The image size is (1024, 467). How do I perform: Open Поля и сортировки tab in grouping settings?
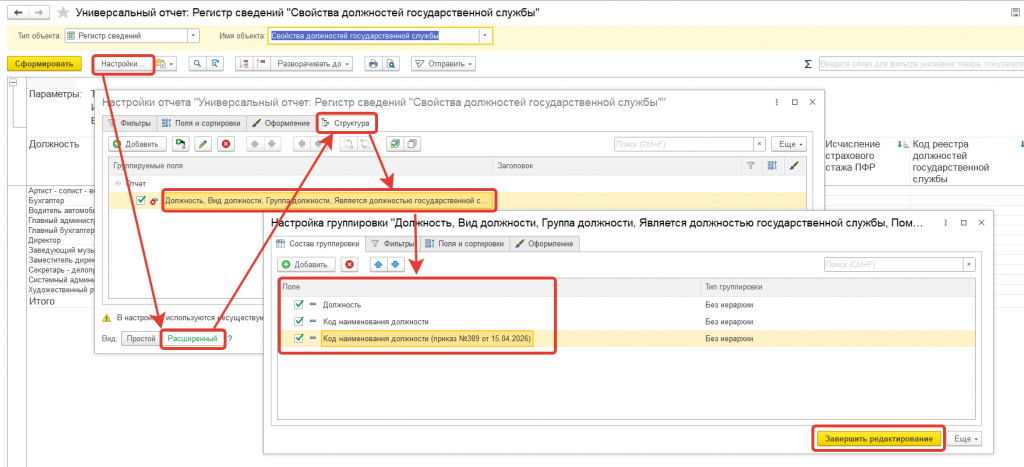464,244
